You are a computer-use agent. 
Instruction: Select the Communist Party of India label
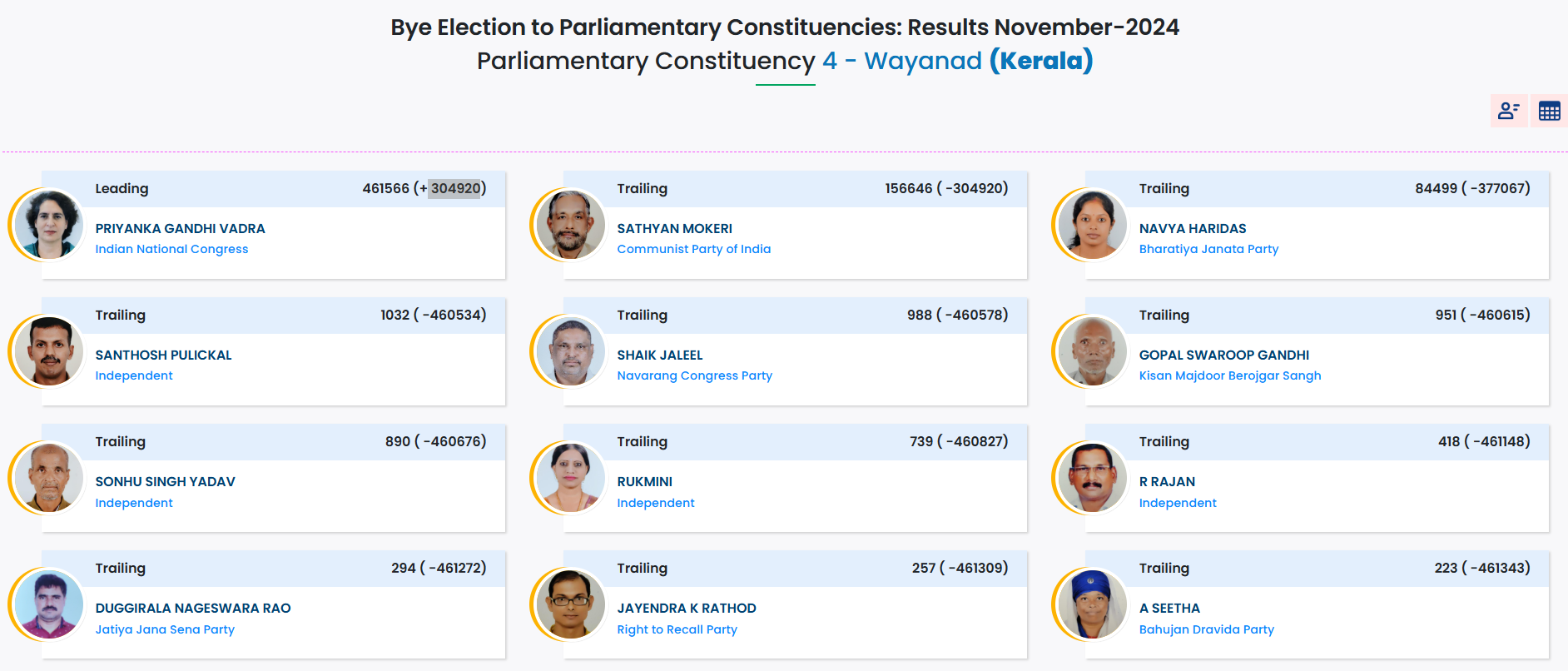click(694, 249)
